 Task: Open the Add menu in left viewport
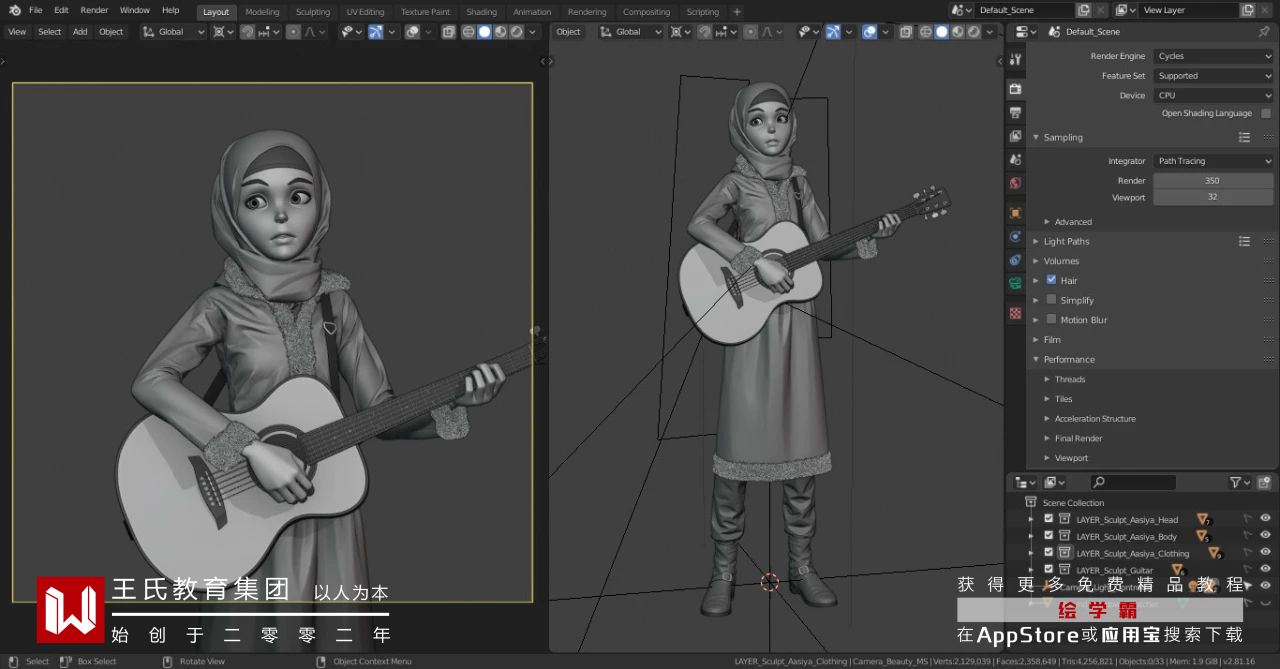coord(80,32)
